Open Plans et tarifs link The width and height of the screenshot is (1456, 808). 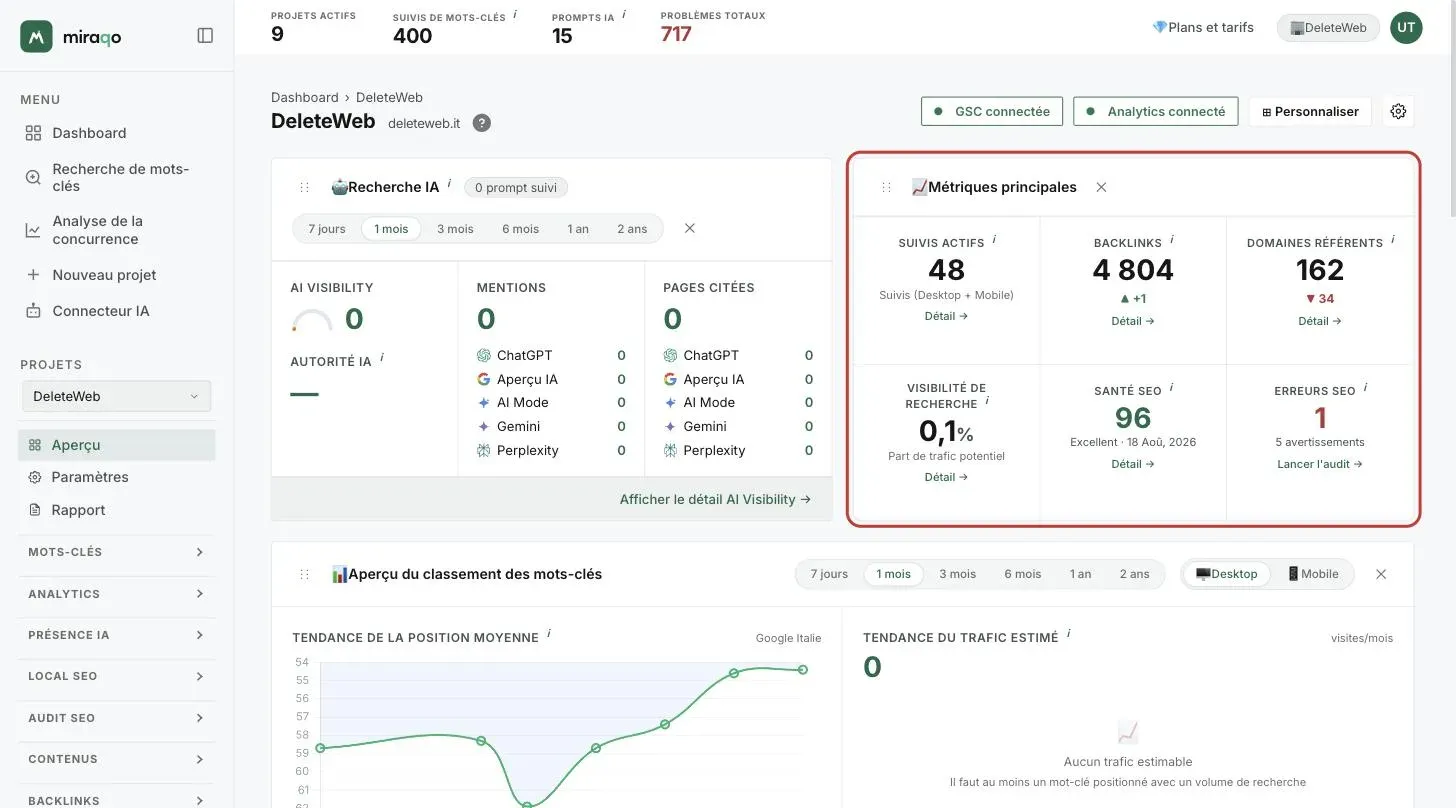[x=1203, y=27]
